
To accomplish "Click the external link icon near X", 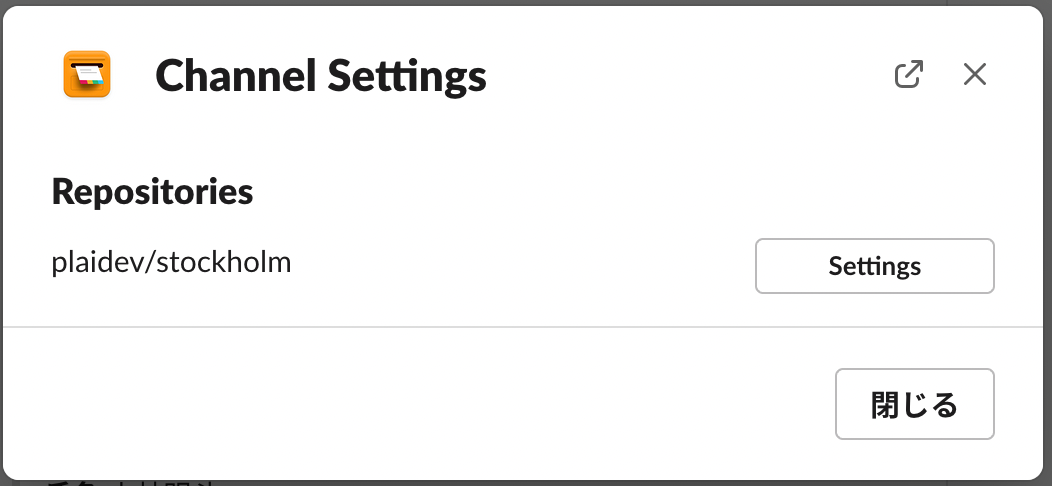I will click(x=908, y=75).
